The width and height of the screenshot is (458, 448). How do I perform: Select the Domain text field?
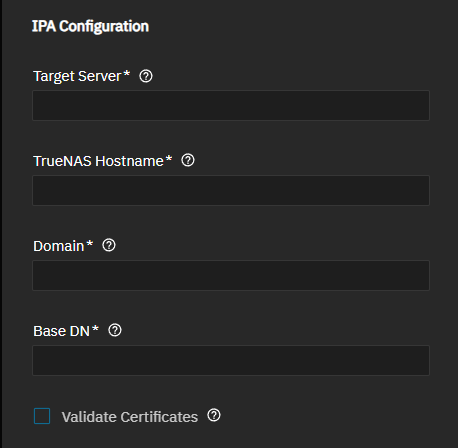point(231,275)
